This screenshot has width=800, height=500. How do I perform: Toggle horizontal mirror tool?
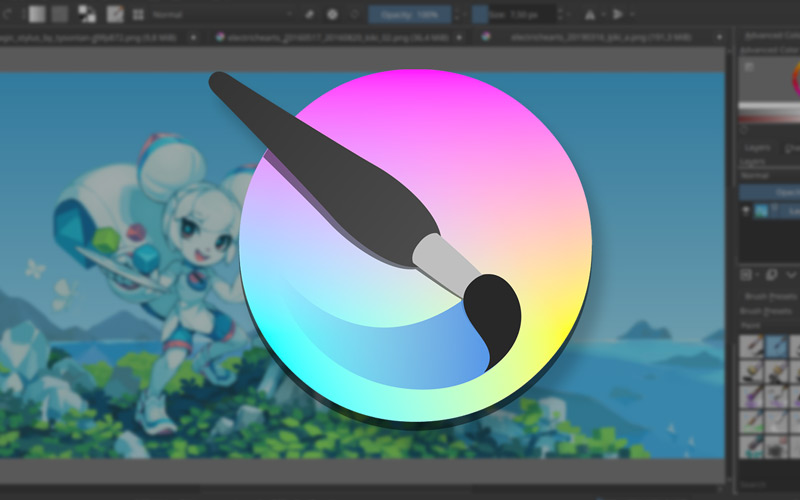click(590, 14)
